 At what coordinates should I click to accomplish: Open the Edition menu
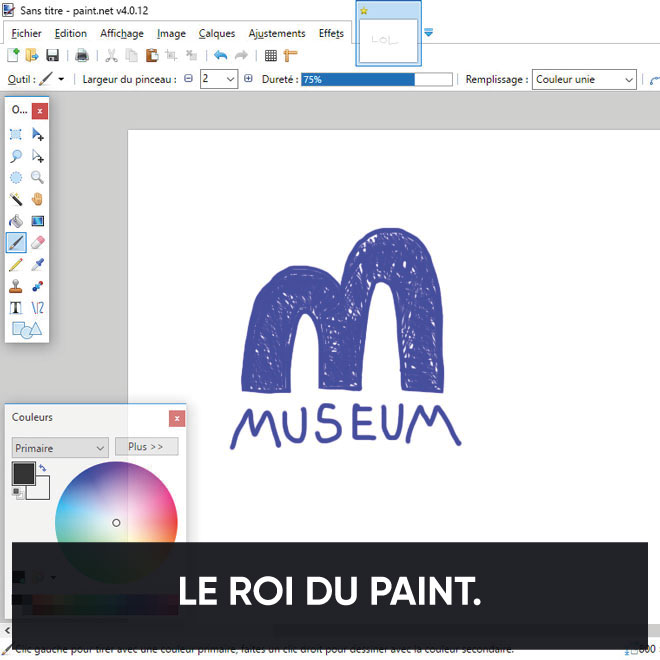pyautogui.click(x=71, y=33)
